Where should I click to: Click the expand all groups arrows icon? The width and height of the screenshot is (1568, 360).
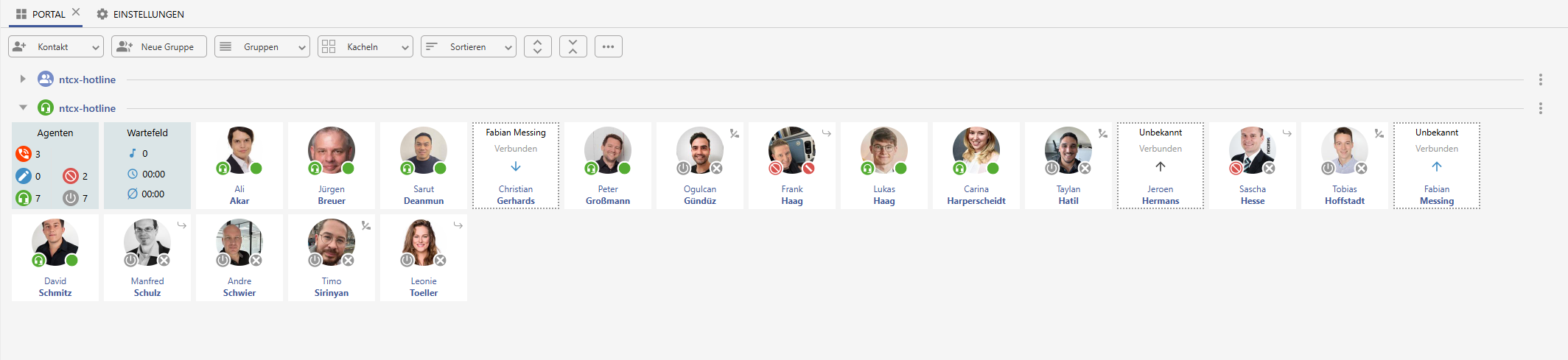click(538, 46)
